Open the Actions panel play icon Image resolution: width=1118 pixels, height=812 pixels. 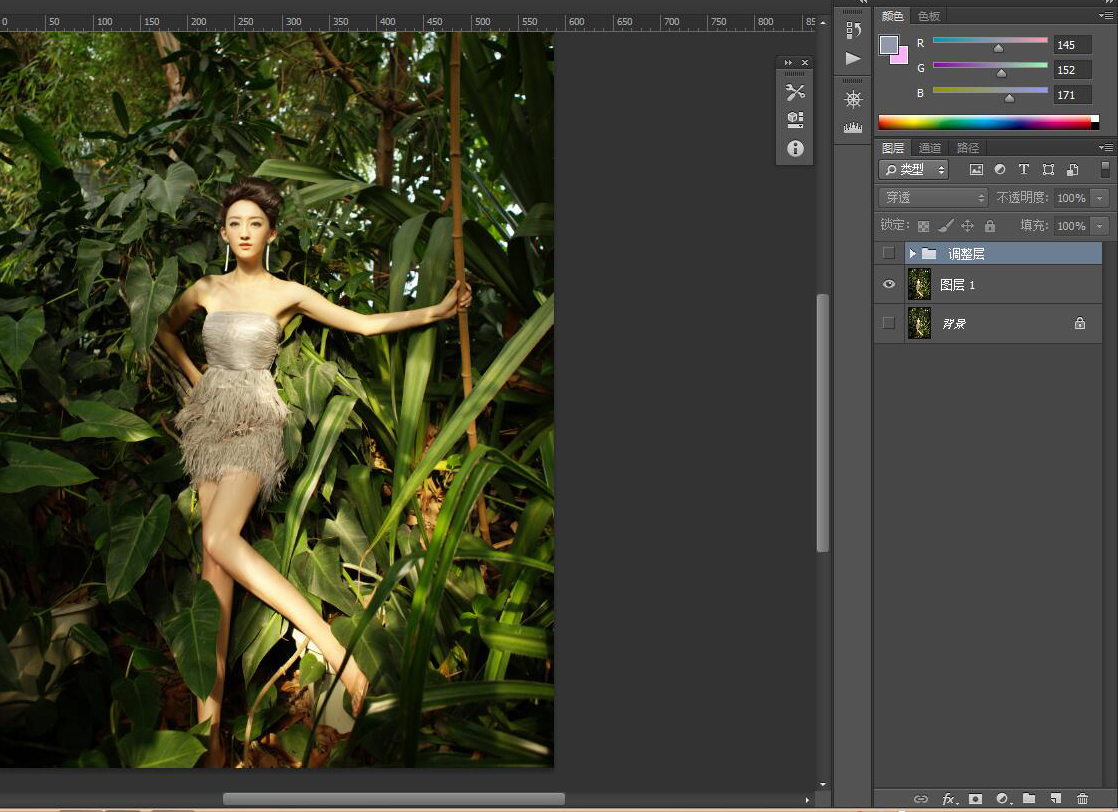point(853,59)
